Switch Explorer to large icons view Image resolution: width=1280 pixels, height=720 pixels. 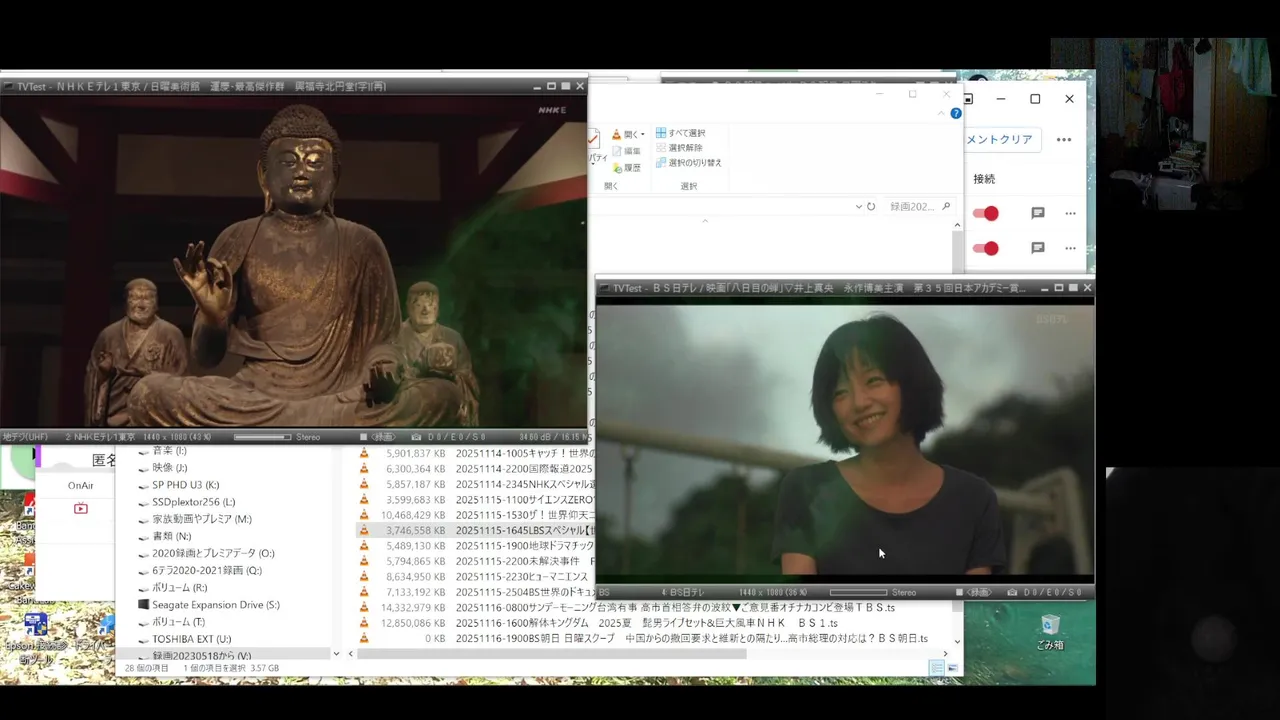point(952,668)
